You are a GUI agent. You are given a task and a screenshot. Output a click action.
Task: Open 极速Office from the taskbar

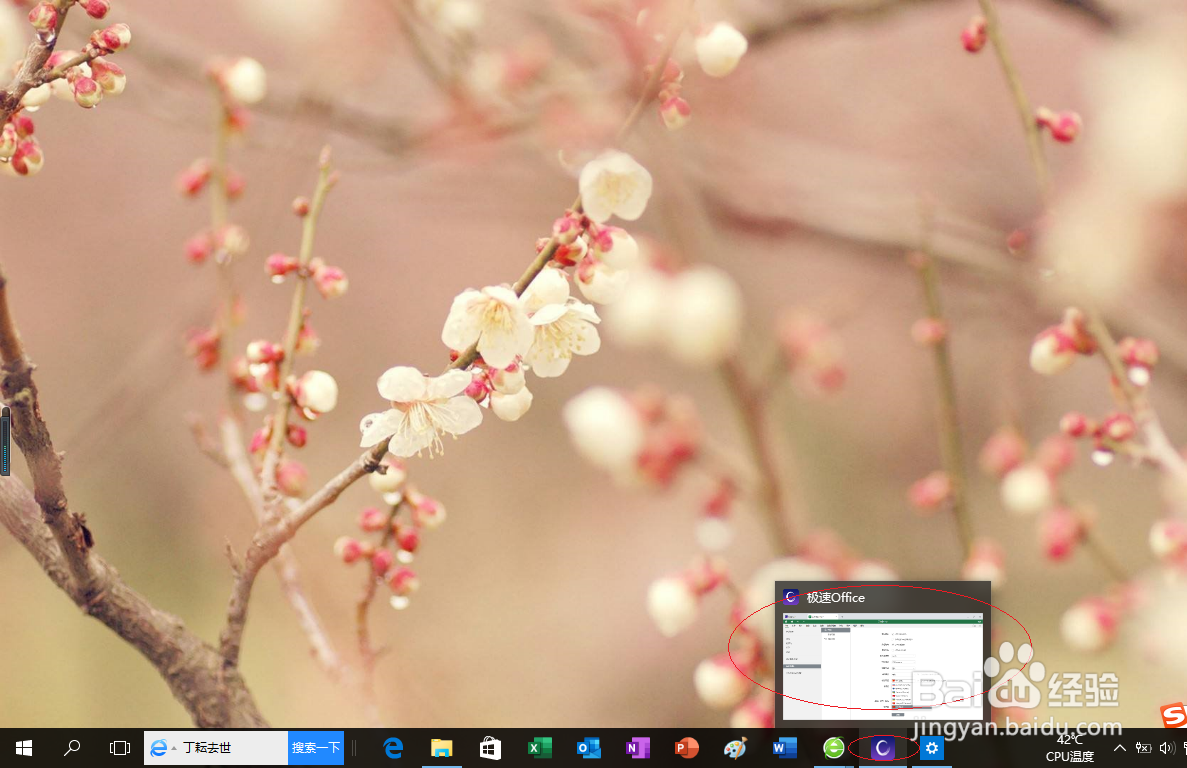point(880,747)
